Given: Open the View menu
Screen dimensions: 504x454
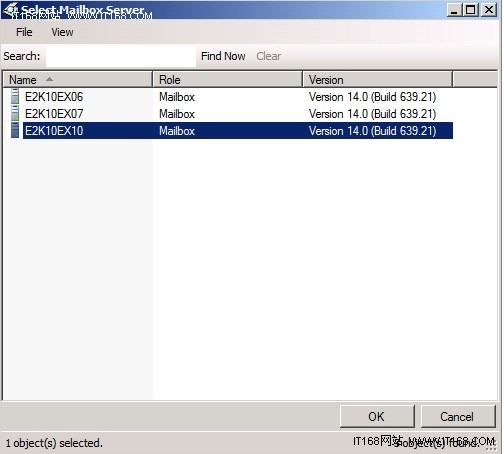Looking at the screenshot, I should tap(62, 32).
